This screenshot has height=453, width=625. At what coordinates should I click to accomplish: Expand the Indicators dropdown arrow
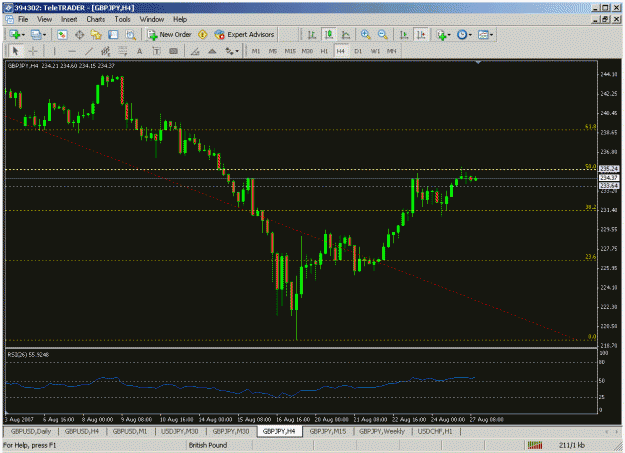[449, 35]
